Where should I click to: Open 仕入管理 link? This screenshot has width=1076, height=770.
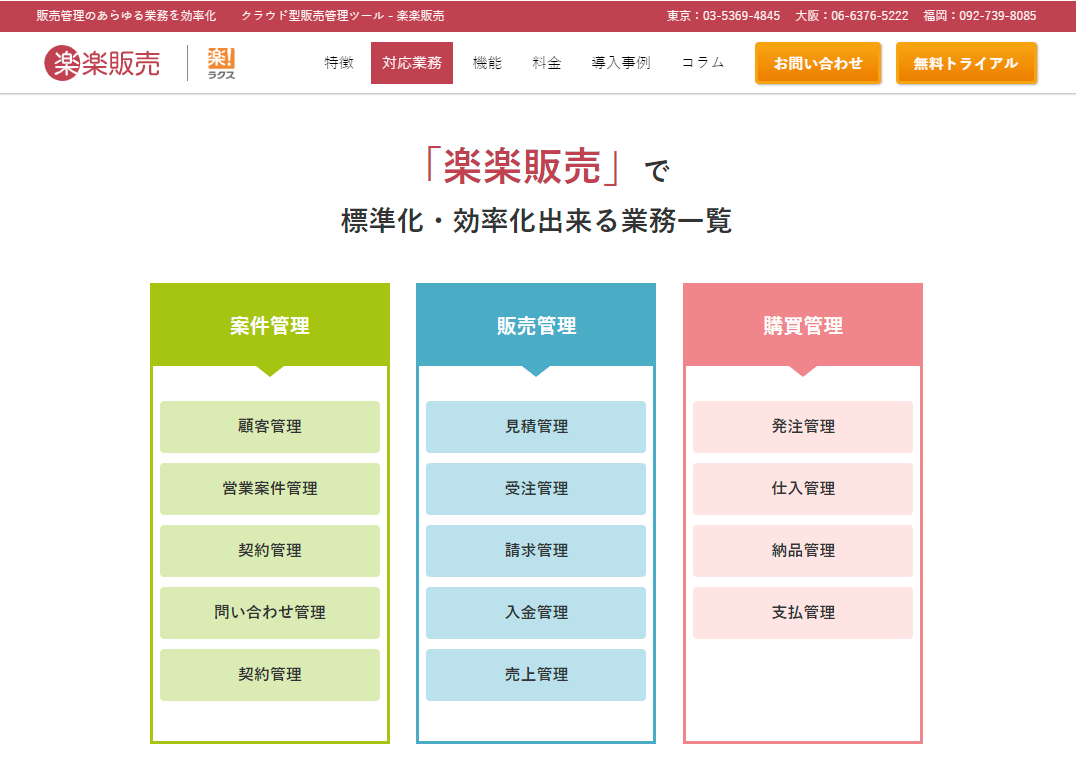803,489
